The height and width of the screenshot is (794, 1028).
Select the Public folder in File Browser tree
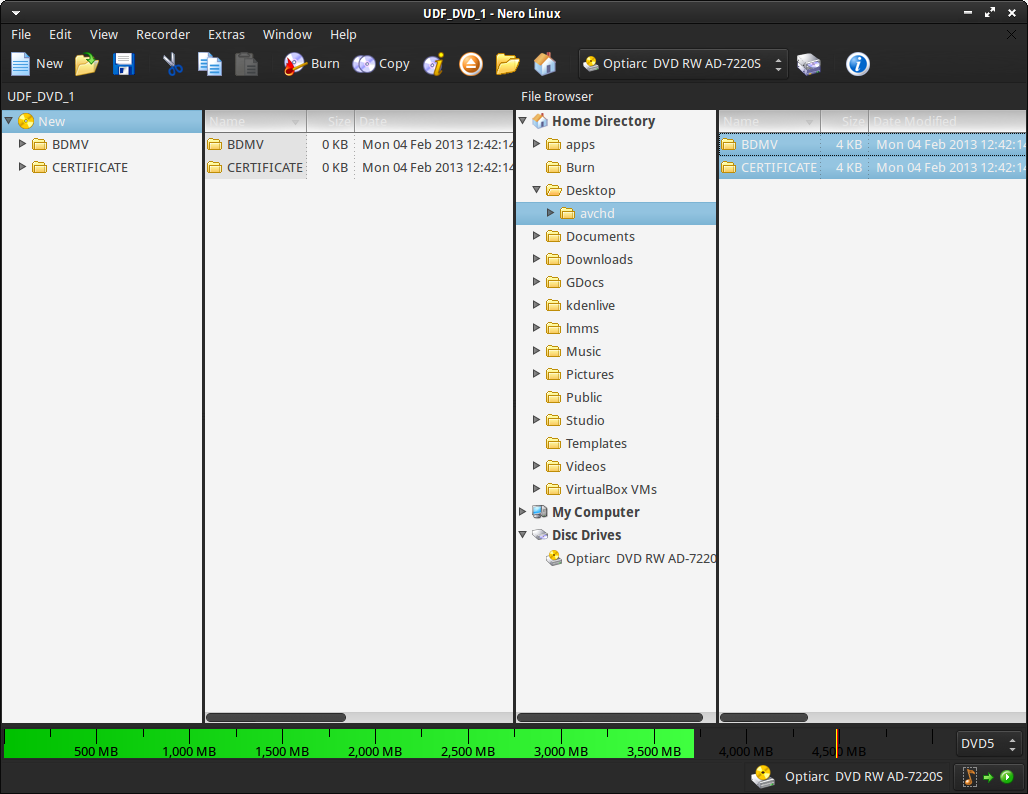(x=583, y=397)
